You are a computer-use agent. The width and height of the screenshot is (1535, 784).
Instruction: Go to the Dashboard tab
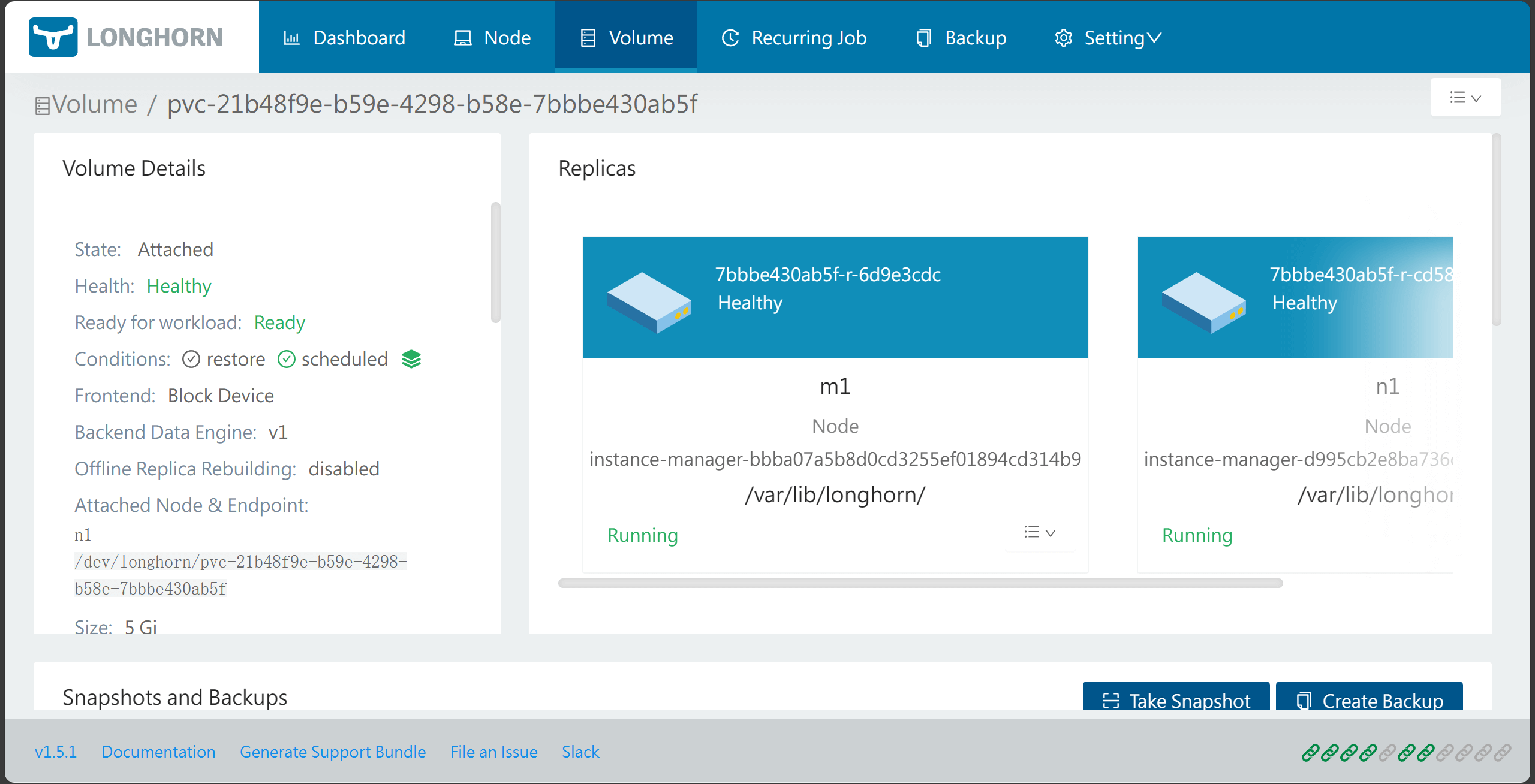click(344, 38)
